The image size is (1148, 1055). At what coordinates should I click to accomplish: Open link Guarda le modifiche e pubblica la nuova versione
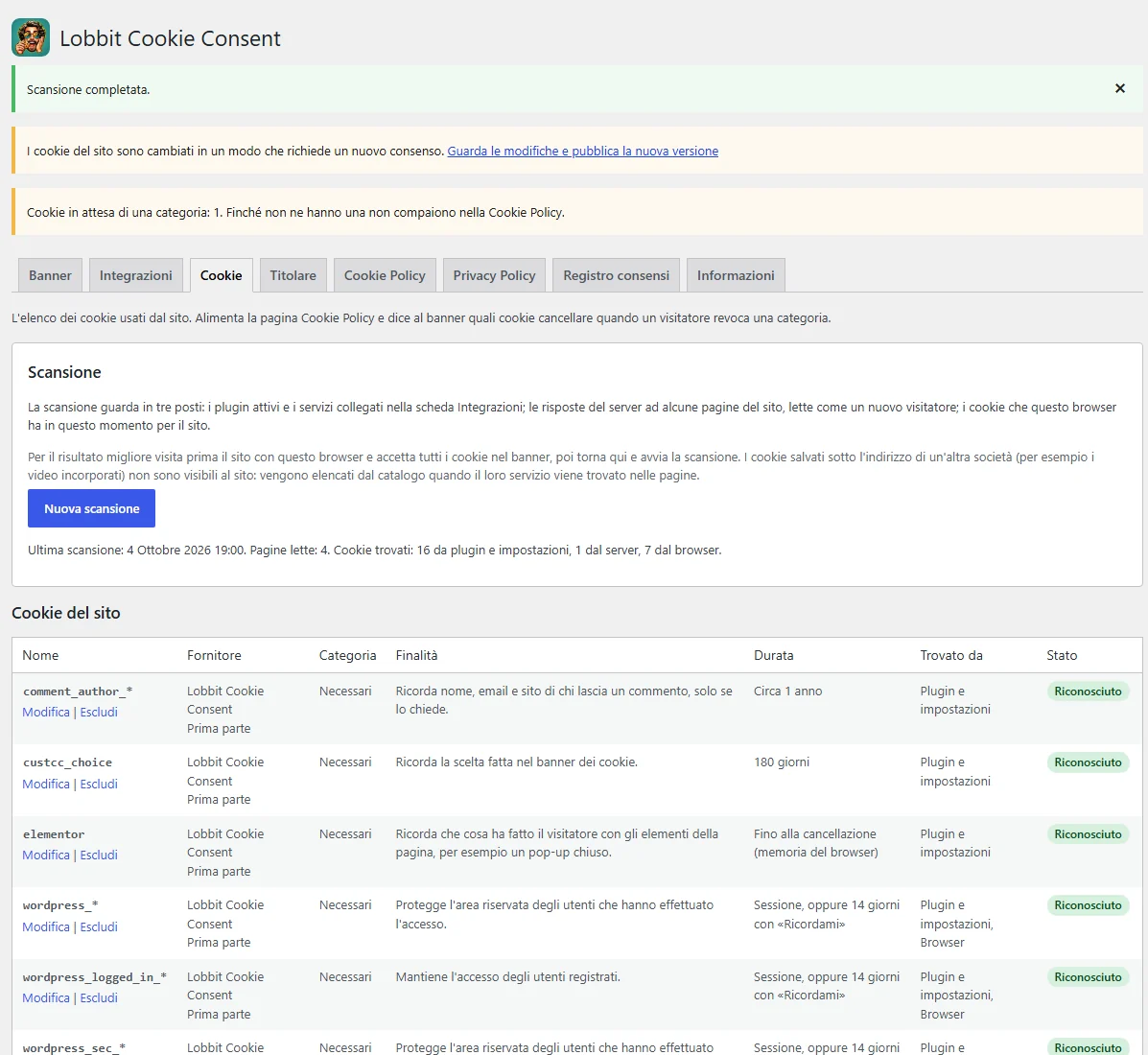click(582, 151)
